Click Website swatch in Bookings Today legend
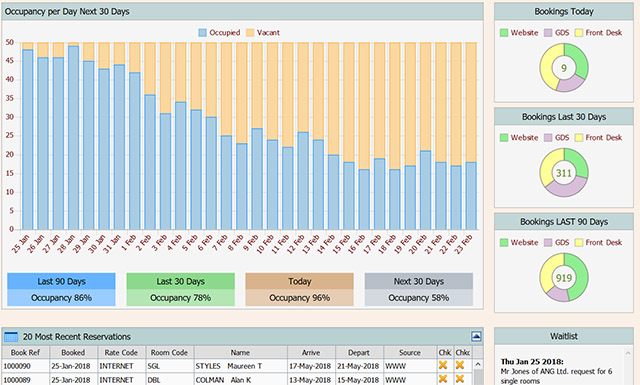This screenshot has width=640, height=385. [x=504, y=33]
